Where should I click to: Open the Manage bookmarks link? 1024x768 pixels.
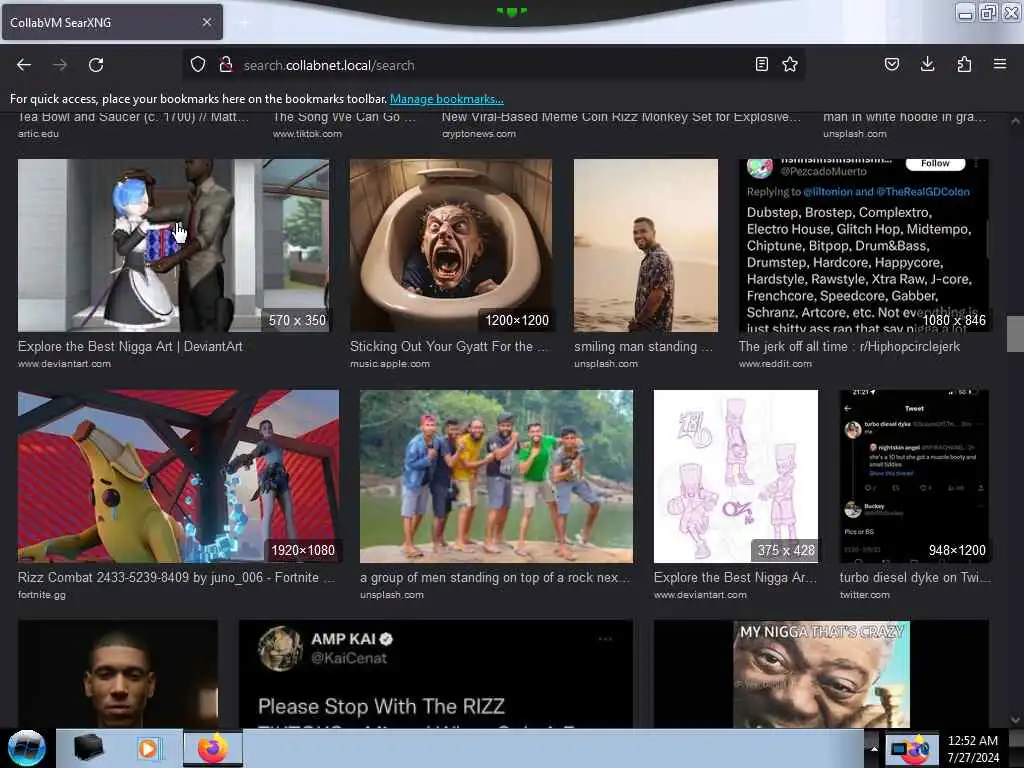click(447, 99)
